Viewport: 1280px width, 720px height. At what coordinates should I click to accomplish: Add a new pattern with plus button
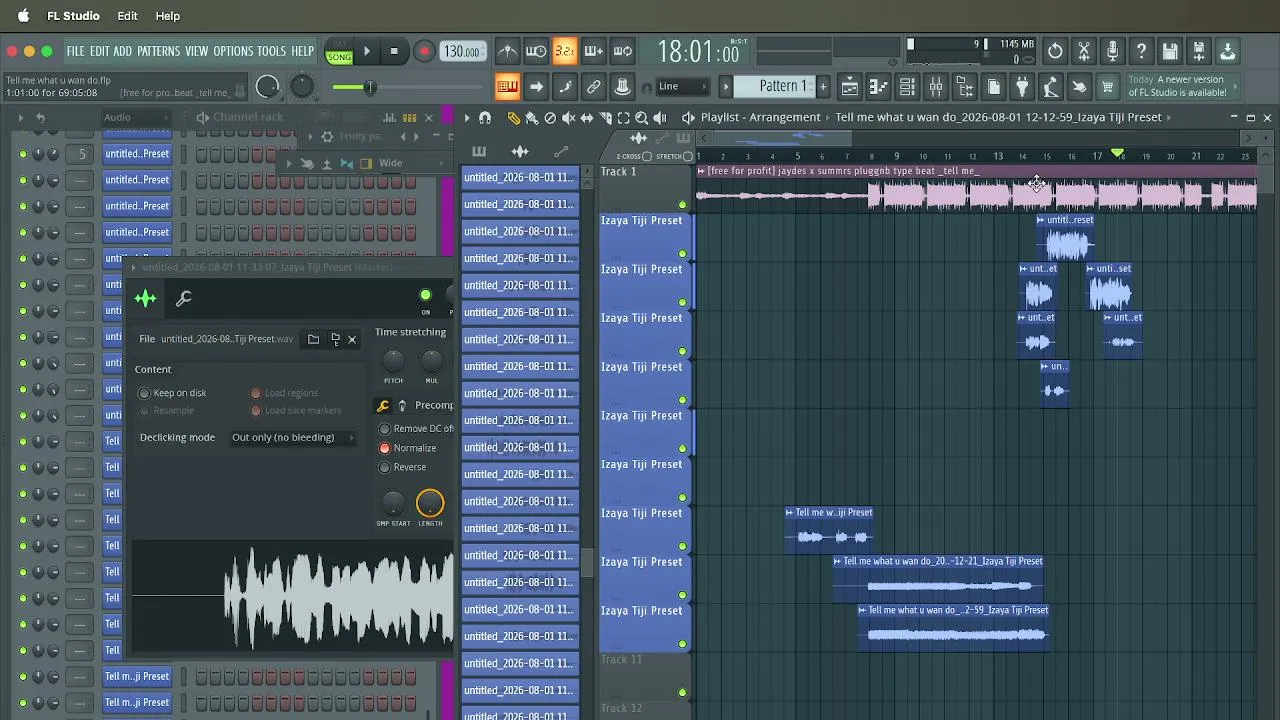click(823, 87)
